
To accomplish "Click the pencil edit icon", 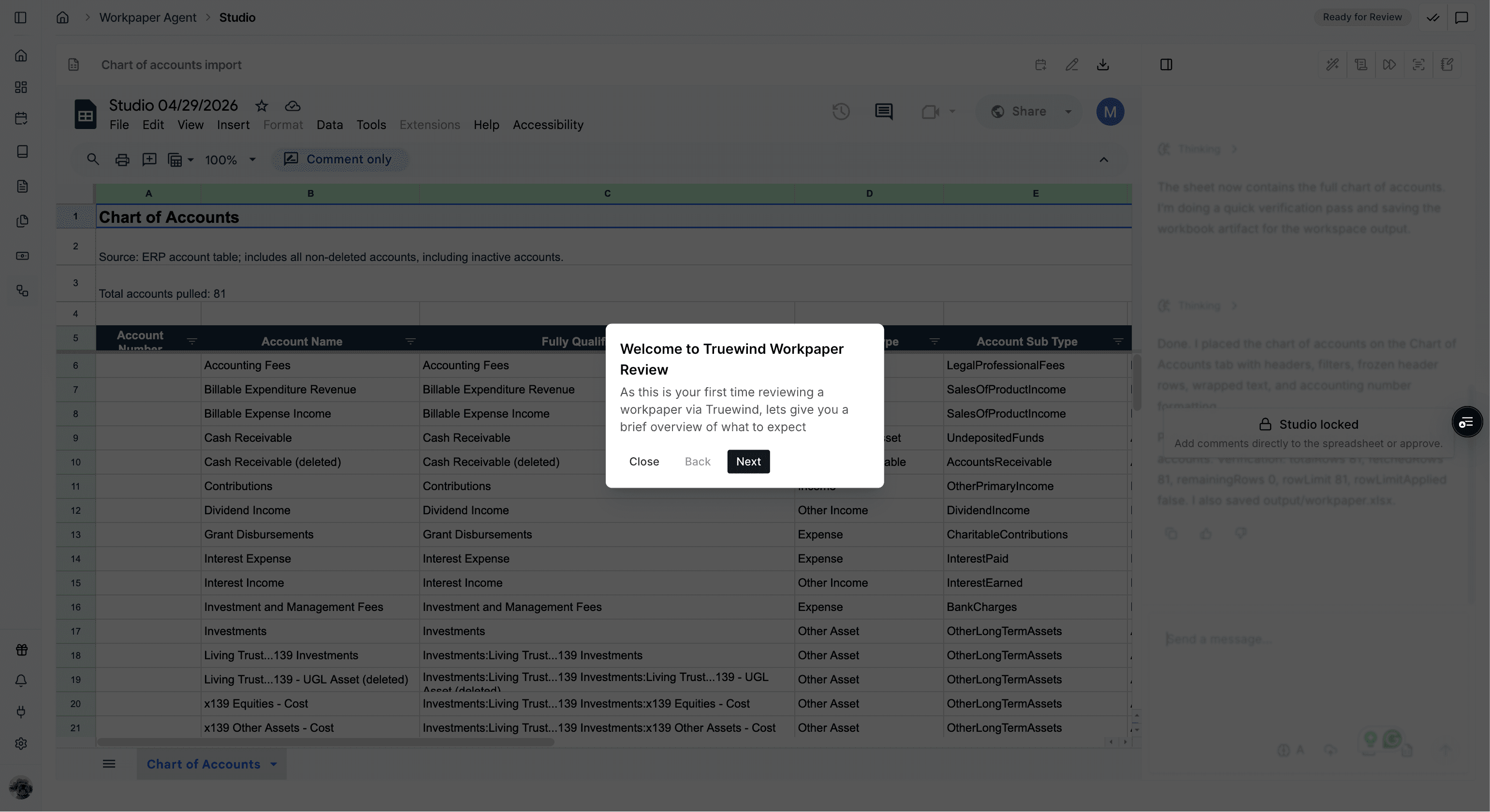I will tap(1072, 65).
